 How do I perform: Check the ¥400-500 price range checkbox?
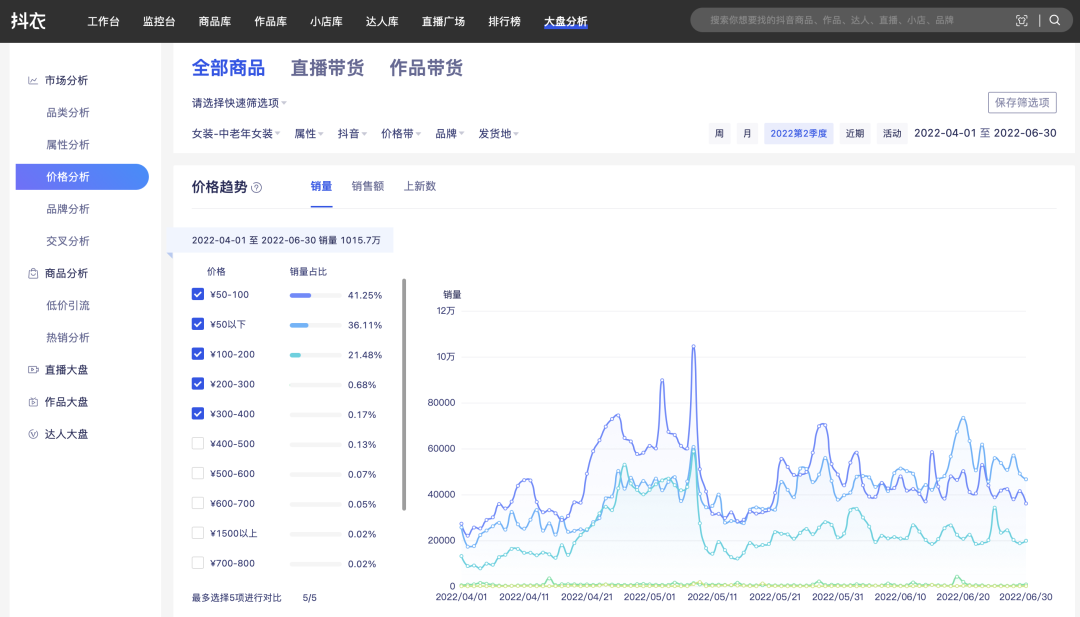click(198, 444)
